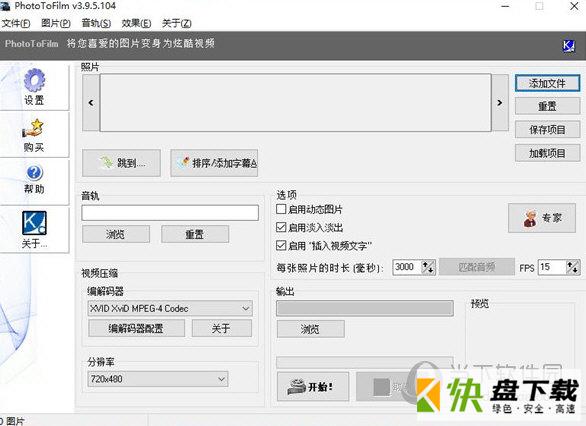Open the 文件(F) menu
This screenshot has width=586, height=426.
point(16,24)
